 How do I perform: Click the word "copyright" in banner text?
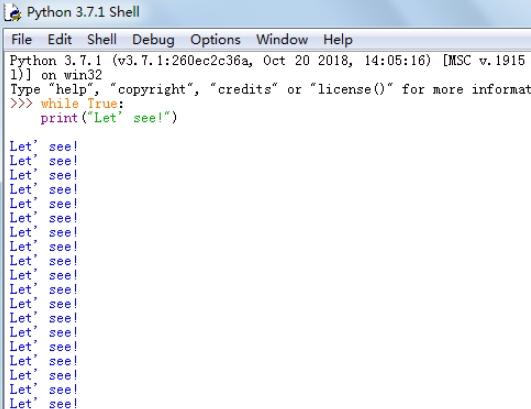152,90
